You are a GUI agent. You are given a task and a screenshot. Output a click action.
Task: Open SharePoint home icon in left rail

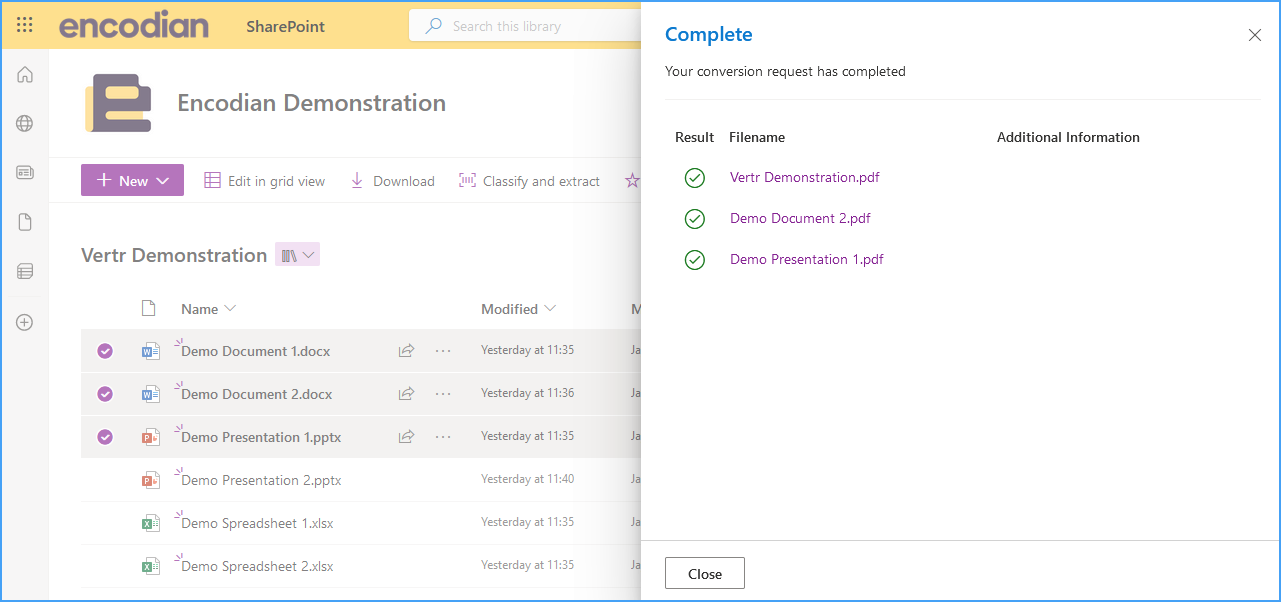(25, 75)
